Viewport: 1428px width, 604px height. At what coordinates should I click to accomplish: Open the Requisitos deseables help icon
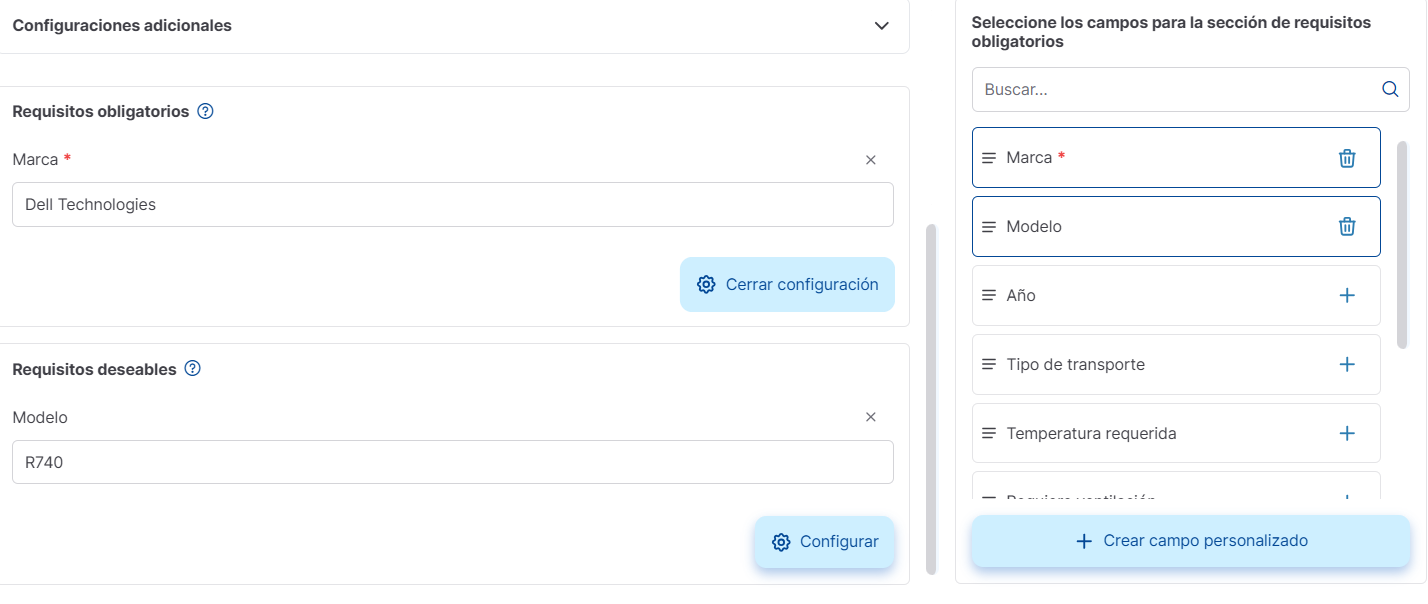(x=192, y=369)
